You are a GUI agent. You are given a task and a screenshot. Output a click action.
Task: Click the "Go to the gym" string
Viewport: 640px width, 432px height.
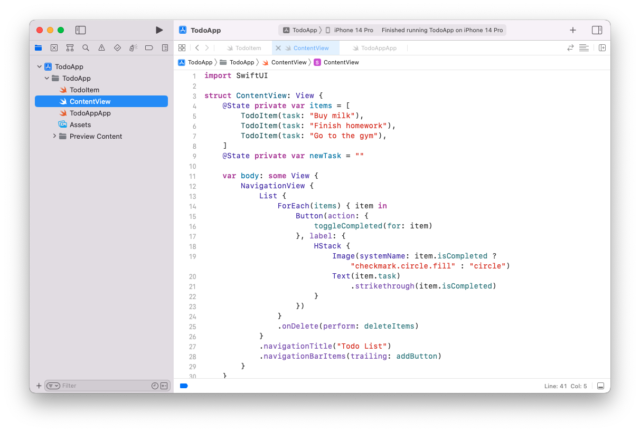point(343,136)
